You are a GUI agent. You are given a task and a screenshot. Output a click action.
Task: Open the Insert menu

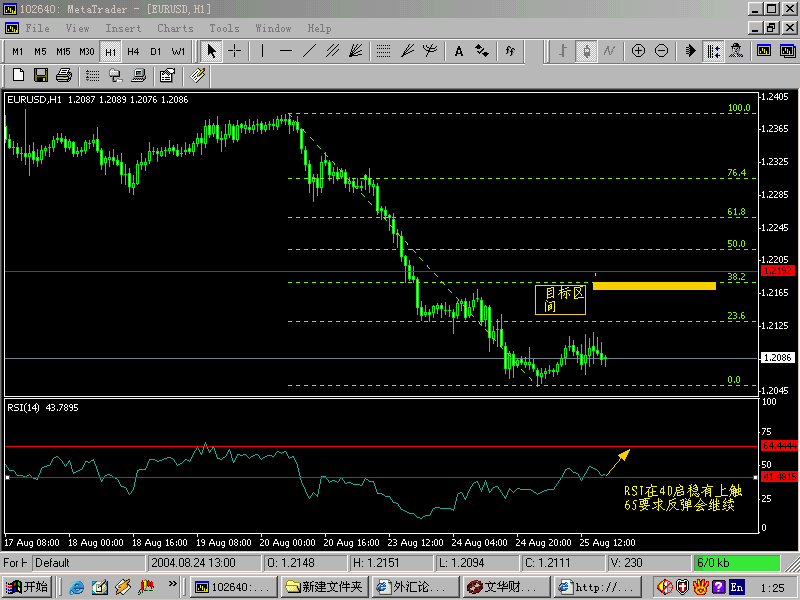pyautogui.click(x=123, y=29)
